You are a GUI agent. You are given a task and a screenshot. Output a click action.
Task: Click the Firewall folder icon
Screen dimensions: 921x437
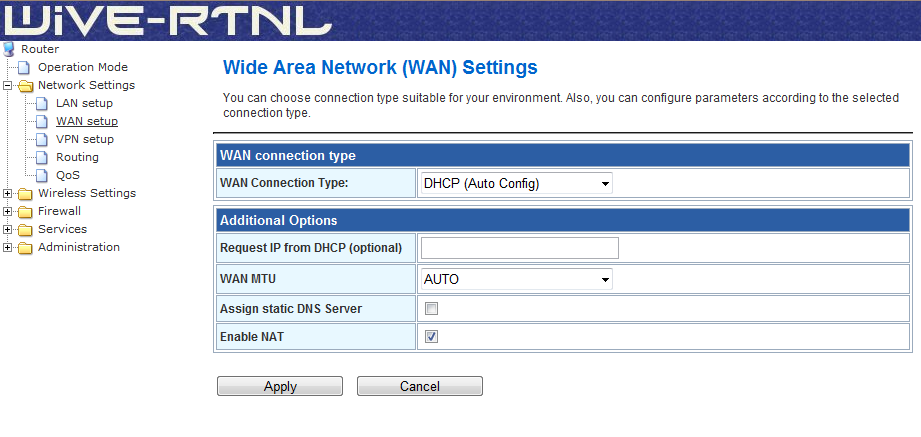26,211
